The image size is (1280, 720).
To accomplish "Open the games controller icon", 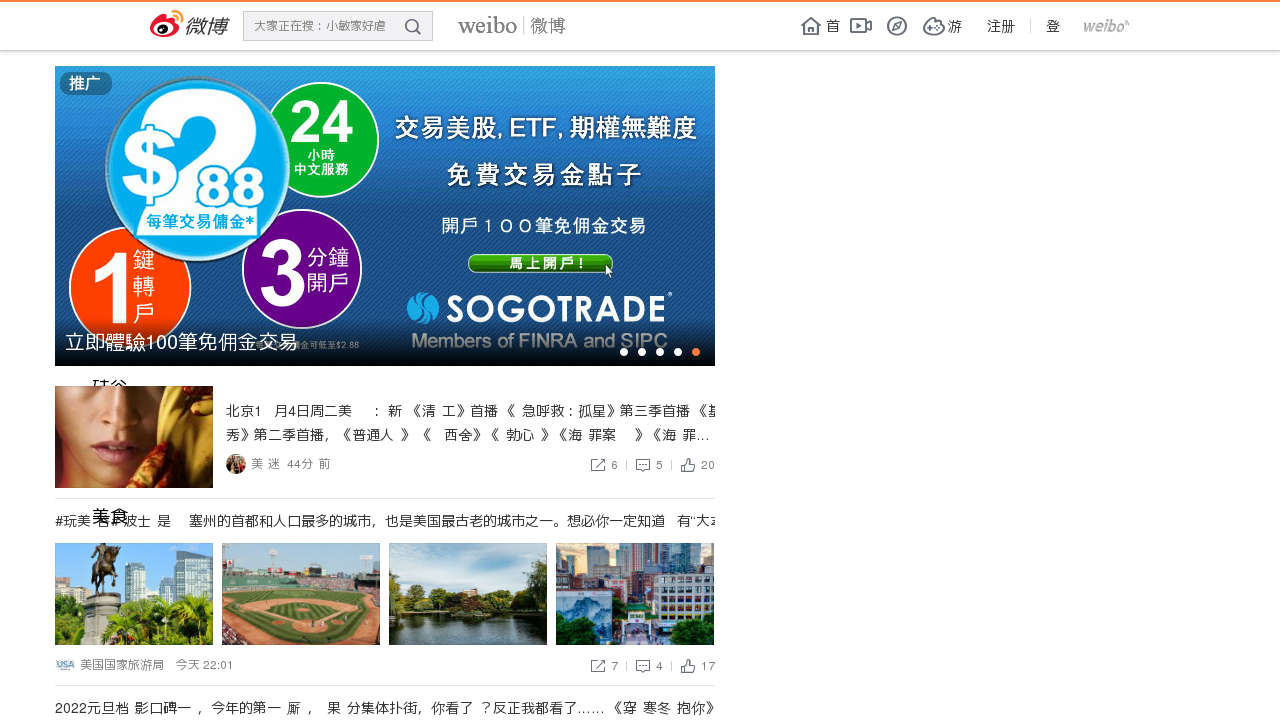I will coord(934,26).
